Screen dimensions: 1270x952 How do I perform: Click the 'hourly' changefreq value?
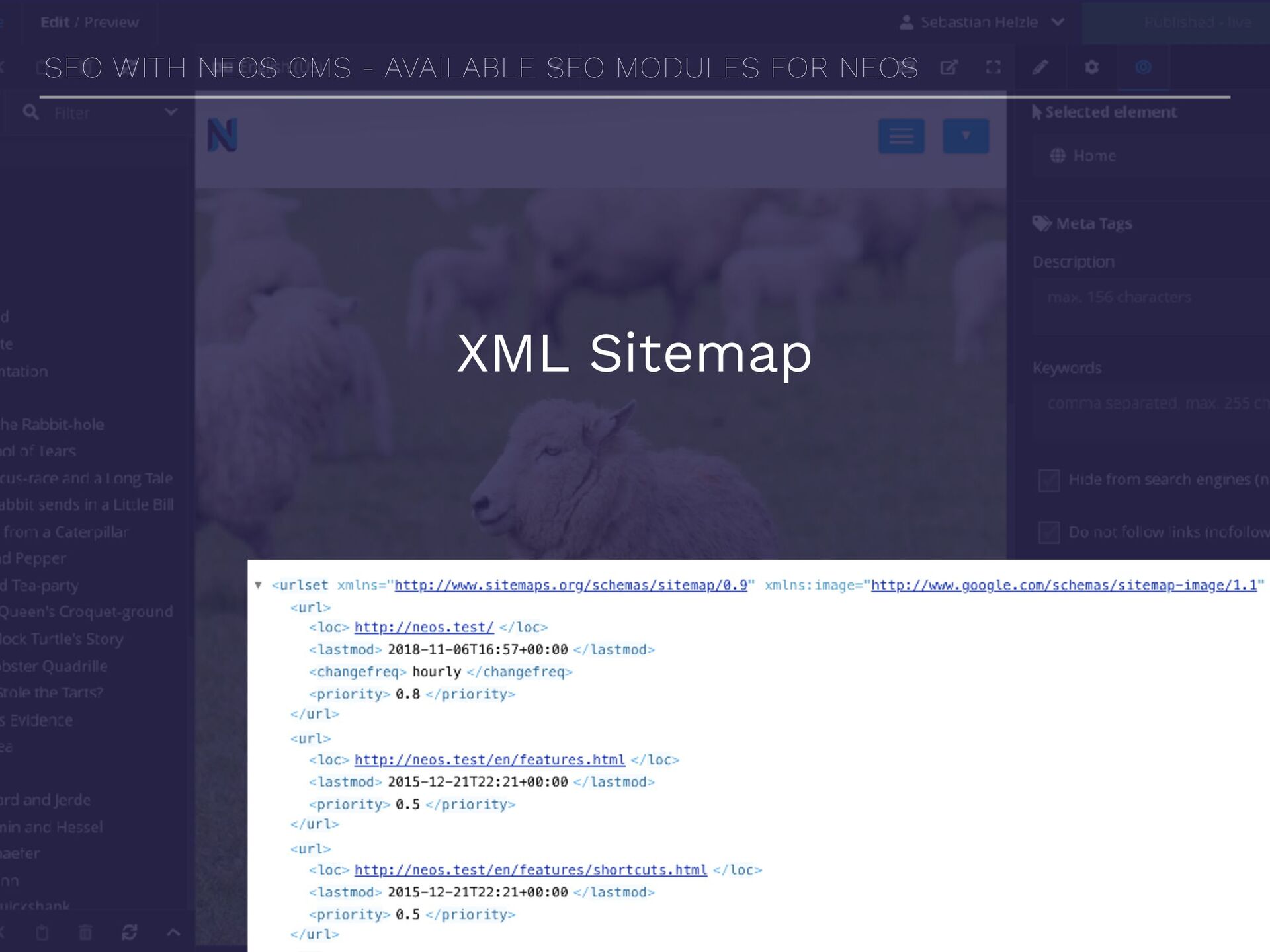click(437, 672)
